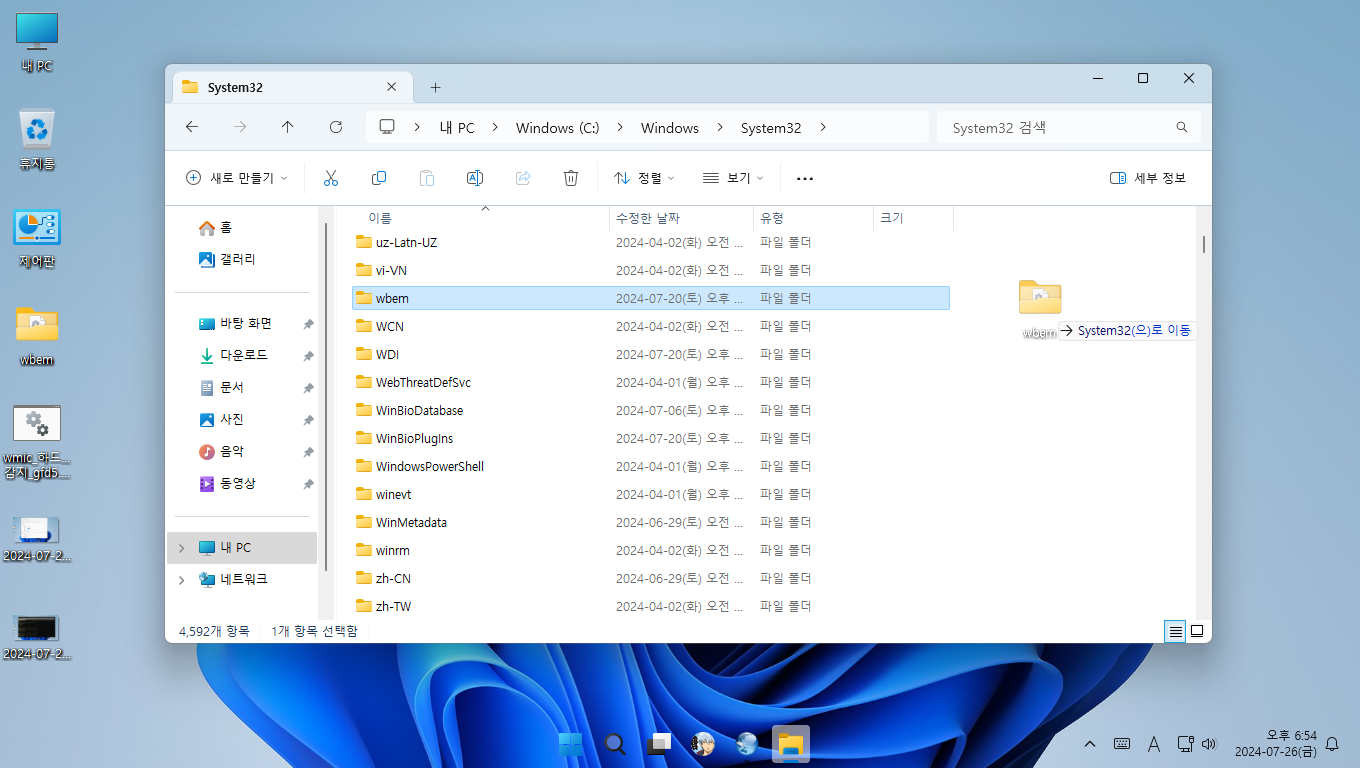Refresh the System32 folder view
The width and height of the screenshot is (1360, 768).
[x=336, y=127]
